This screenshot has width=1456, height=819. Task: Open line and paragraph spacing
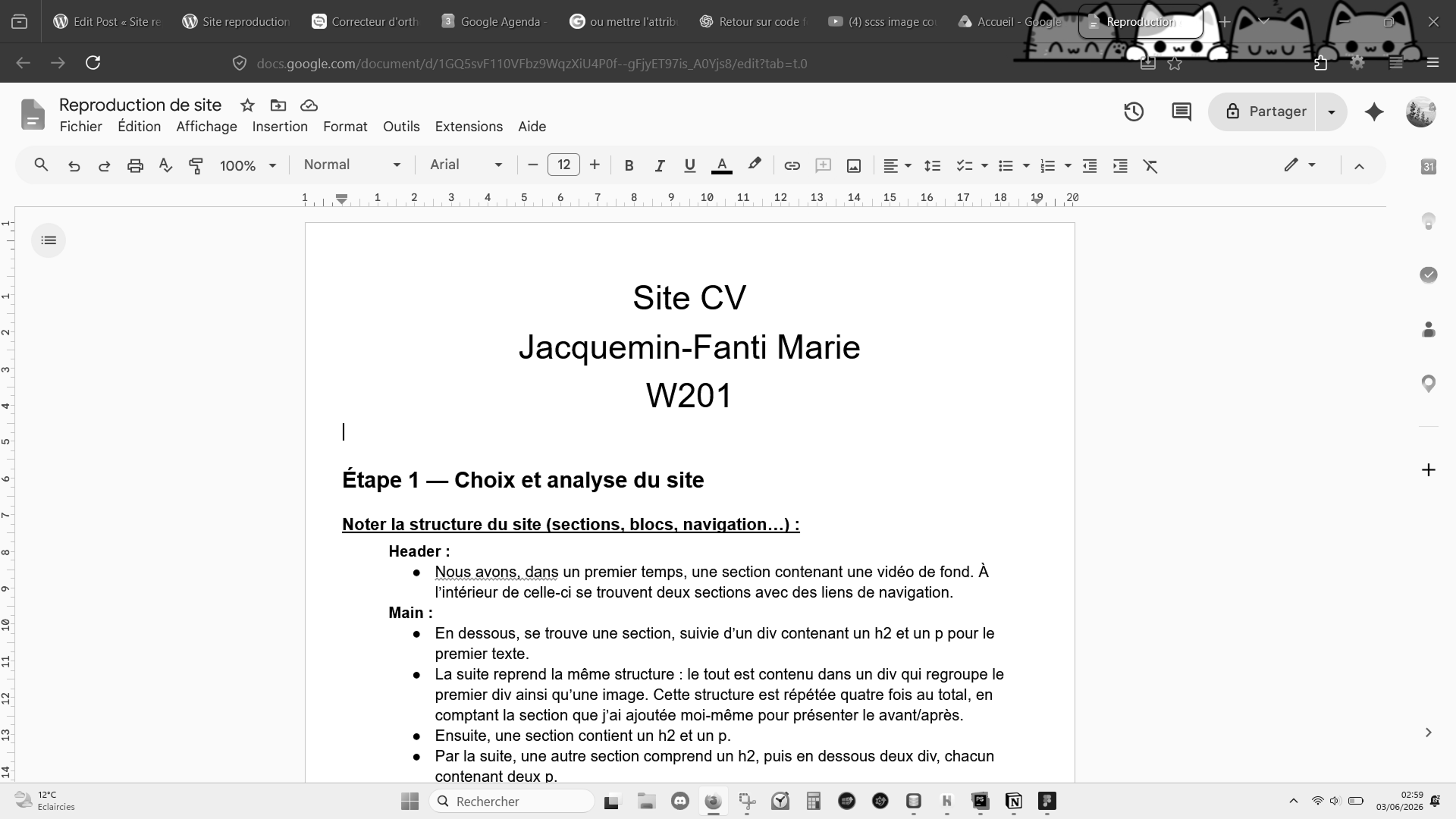point(932,165)
